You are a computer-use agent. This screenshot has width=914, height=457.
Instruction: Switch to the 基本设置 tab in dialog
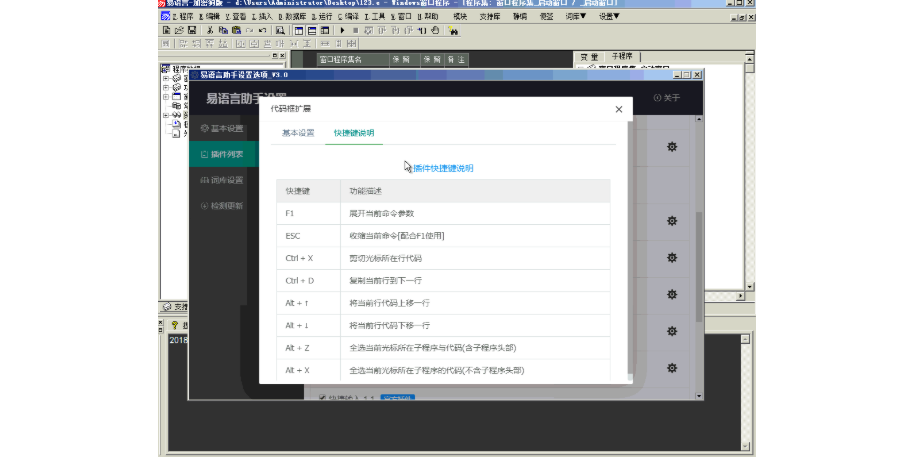tap(297, 133)
